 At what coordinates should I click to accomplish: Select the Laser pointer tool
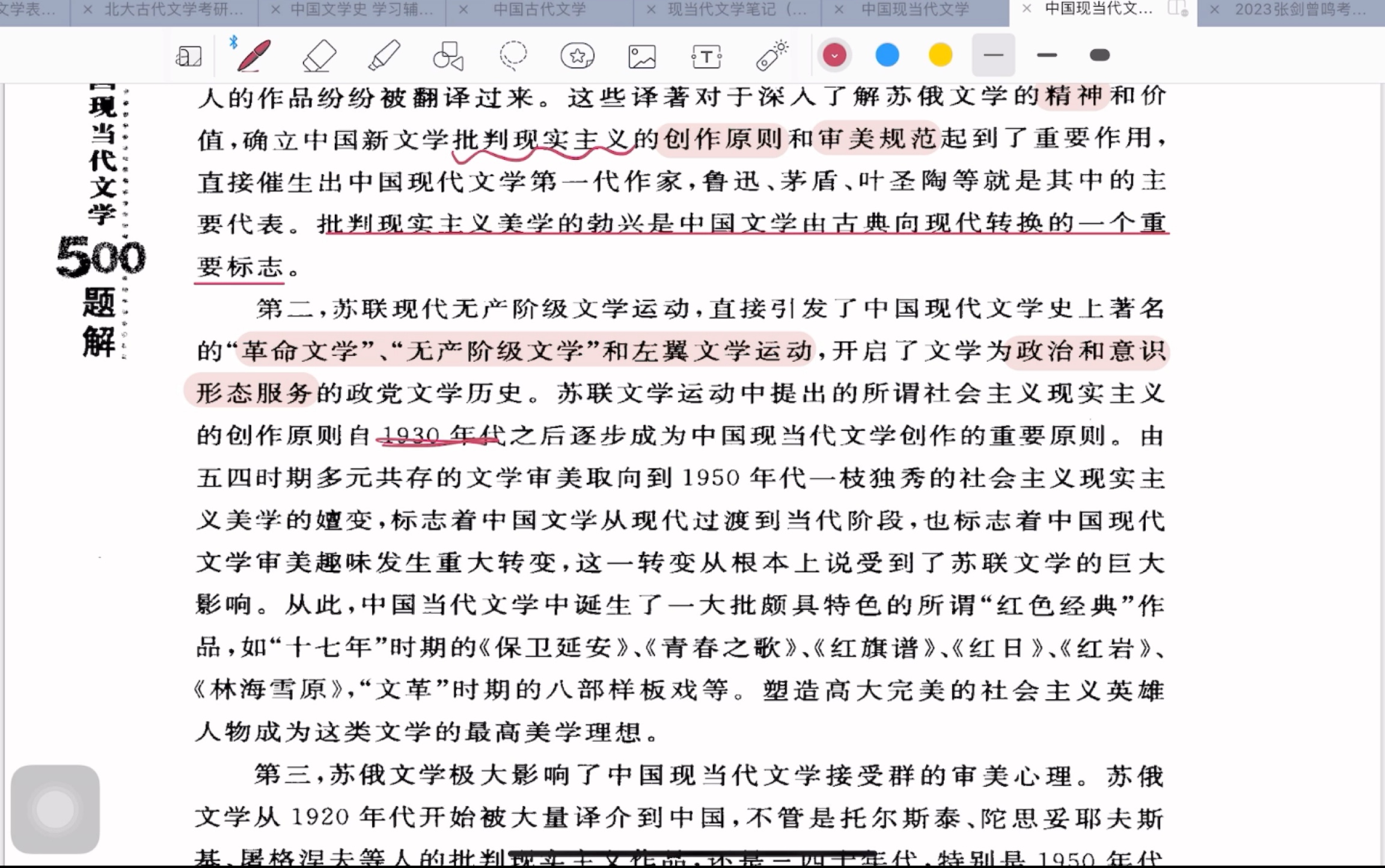pos(772,55)
